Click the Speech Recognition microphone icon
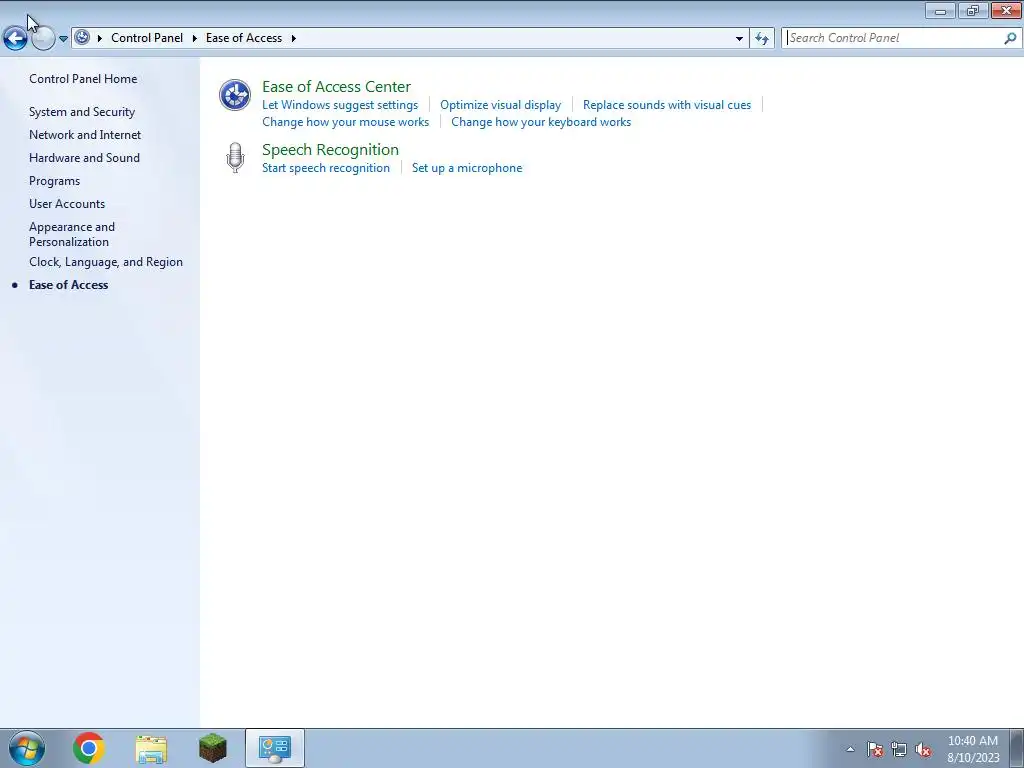Viewport: 1024px width, 768px height. tap(235, 157)
